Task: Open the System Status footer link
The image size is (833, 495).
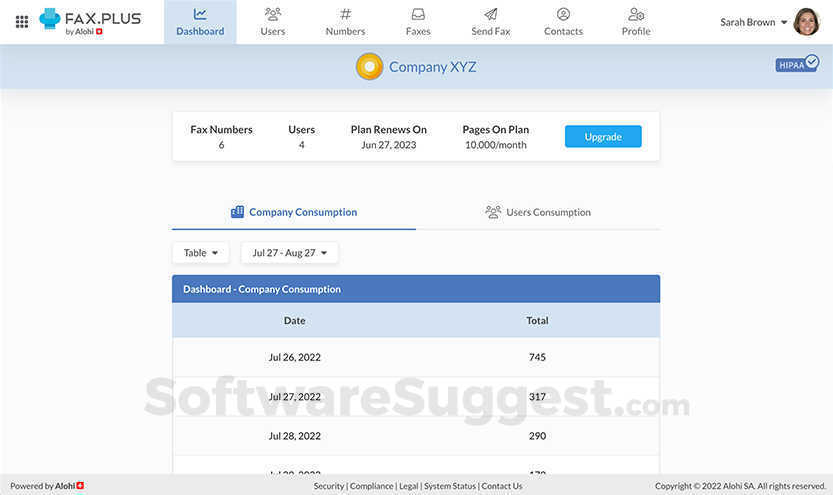Action: [x=450, y=486]
